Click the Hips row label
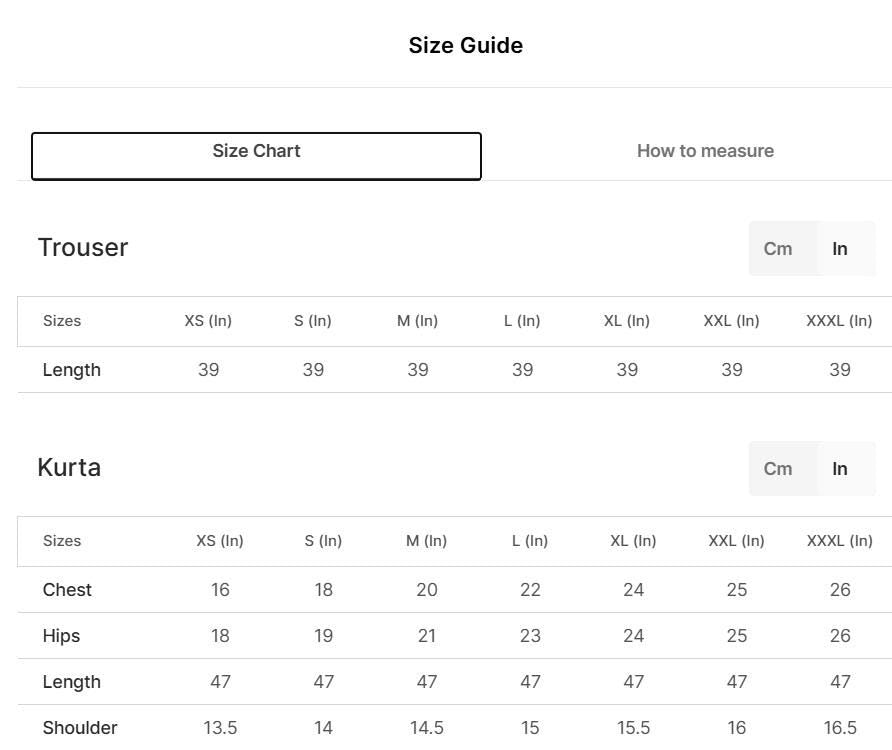 61,636
